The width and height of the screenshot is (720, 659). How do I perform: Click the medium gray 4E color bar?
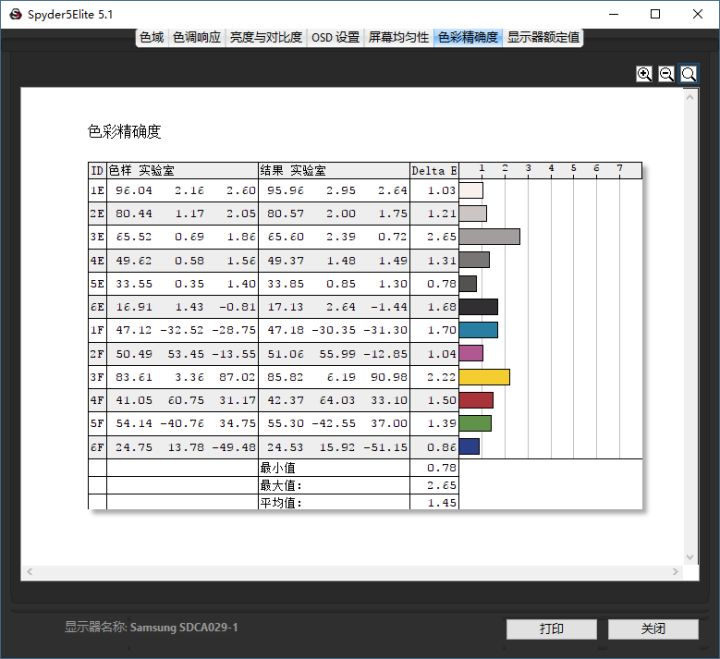tap(474, 259)
